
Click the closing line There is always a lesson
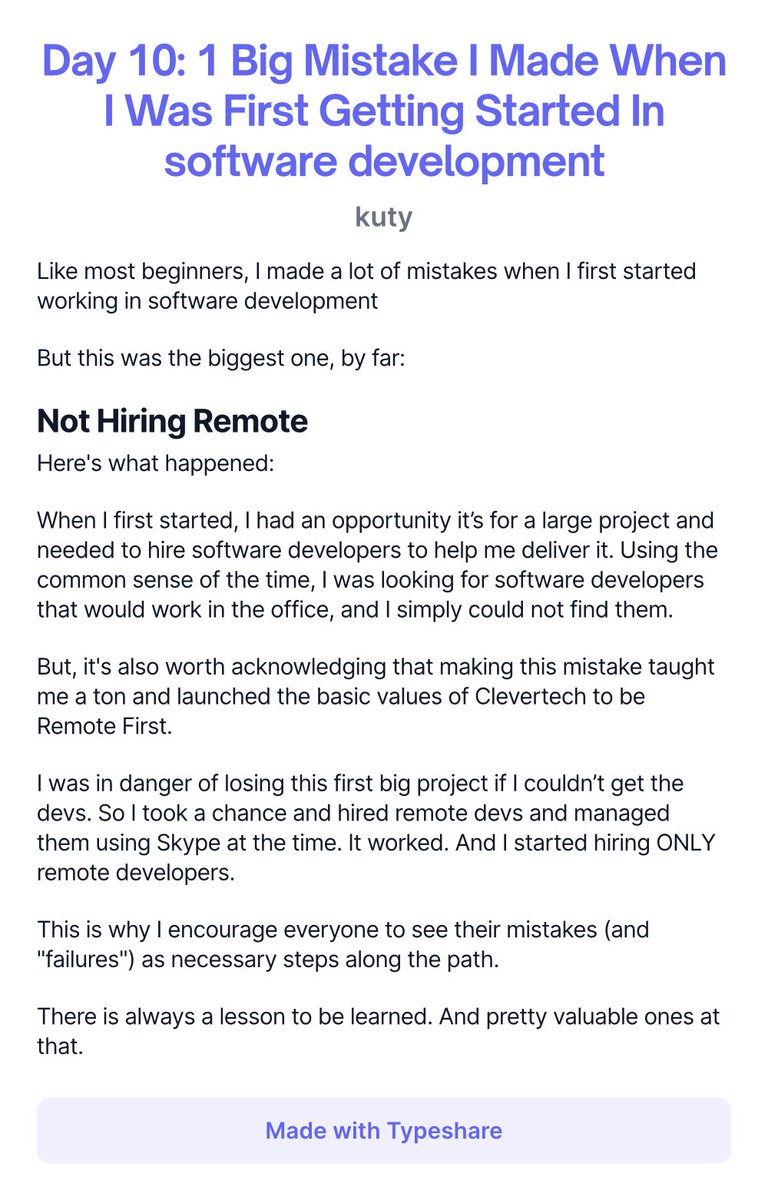(x=379, y=1033)
